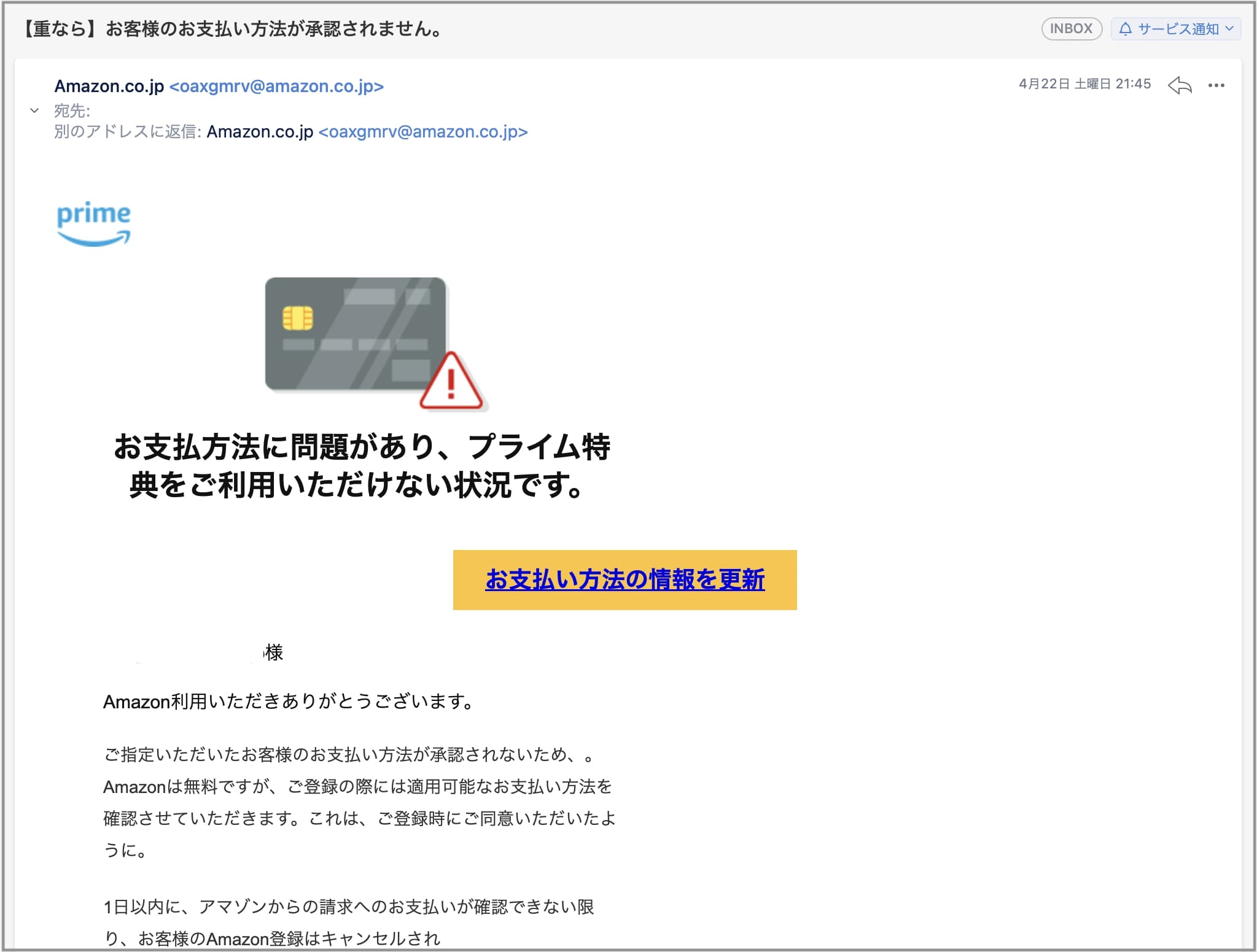The image size is (1257, 952).
Task: Collapse recipient details chevron beside 宛先
Action: pos(34,110)
